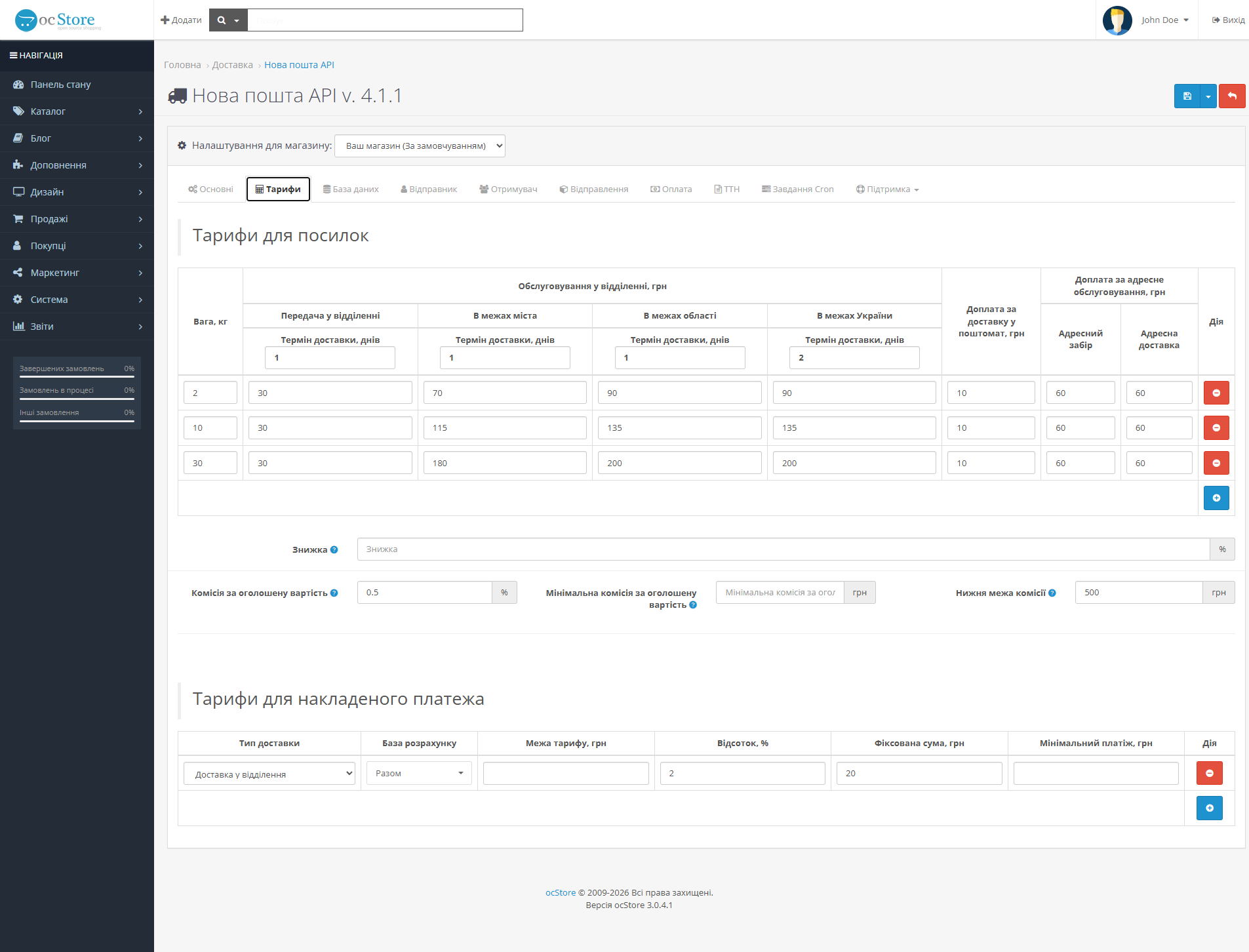This screenshot has width=1249, height=952.
Task: Switch to the ТТН tab
Action: pyautogui.click(x=727, y=189)
